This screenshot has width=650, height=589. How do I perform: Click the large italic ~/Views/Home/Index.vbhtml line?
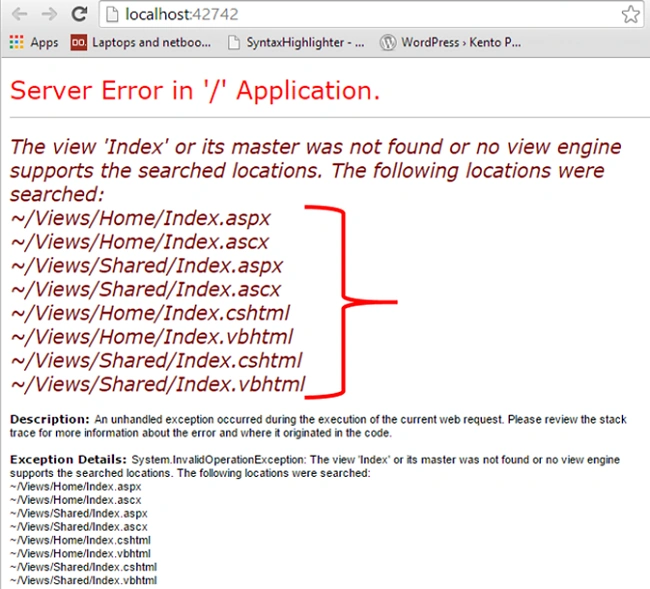152,337
